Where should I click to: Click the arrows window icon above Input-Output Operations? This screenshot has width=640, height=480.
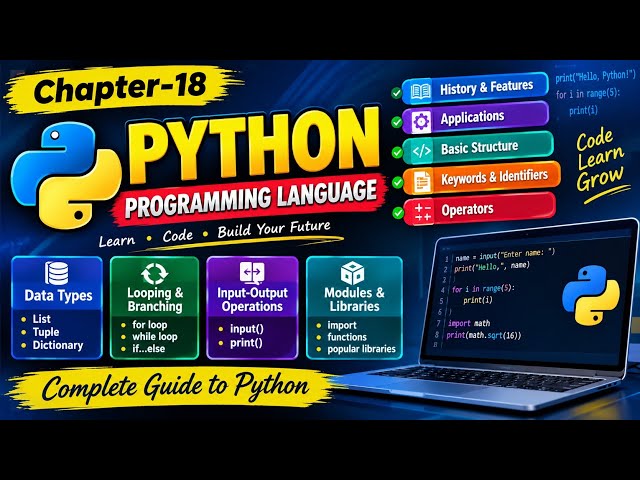[x=252, y=272]
